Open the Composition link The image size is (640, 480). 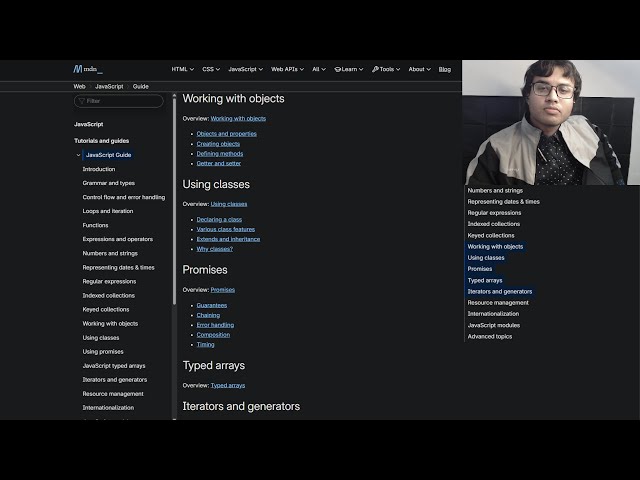[213, 335]
